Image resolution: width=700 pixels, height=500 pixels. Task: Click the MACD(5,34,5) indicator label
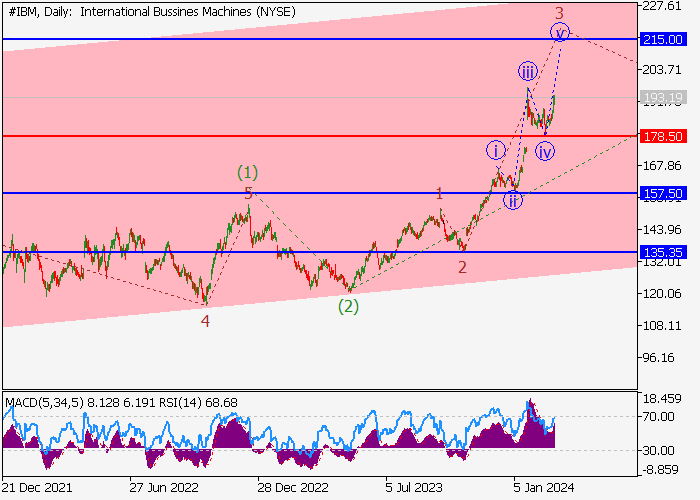tap(45, 403)
